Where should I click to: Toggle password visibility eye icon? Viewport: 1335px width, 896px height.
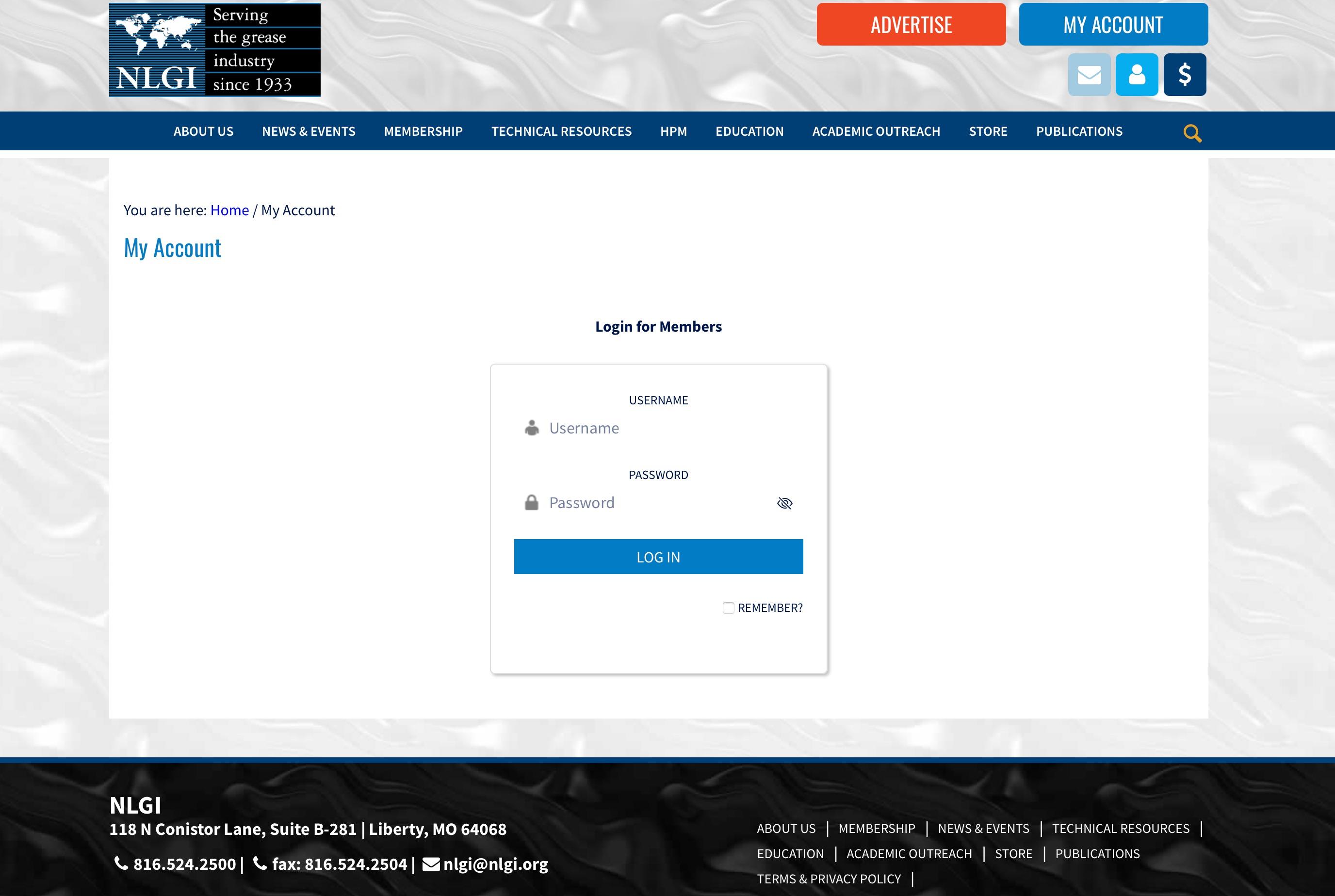[x=784, y=503]
